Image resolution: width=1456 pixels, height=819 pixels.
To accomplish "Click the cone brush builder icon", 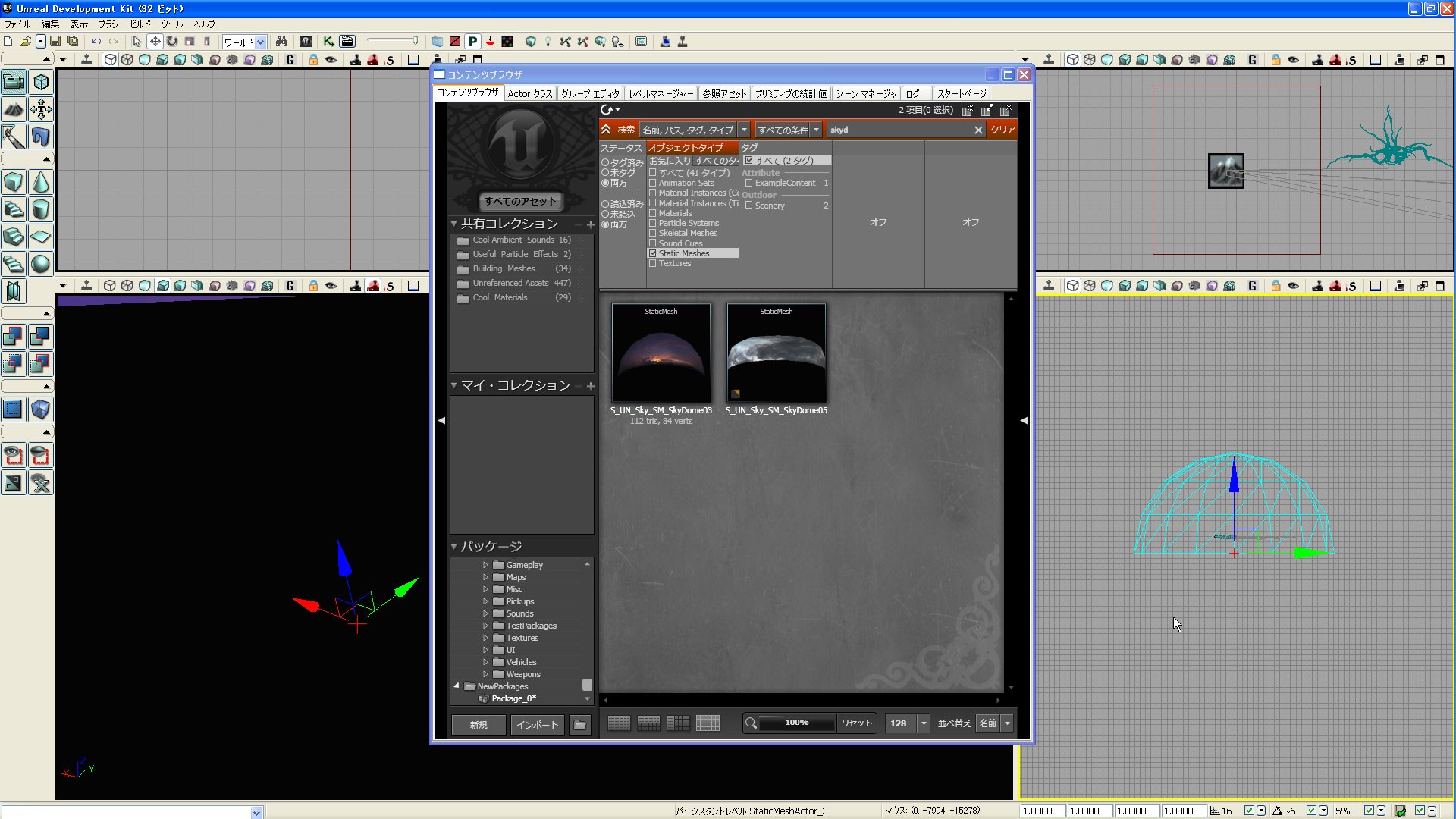I will [41, 183].
